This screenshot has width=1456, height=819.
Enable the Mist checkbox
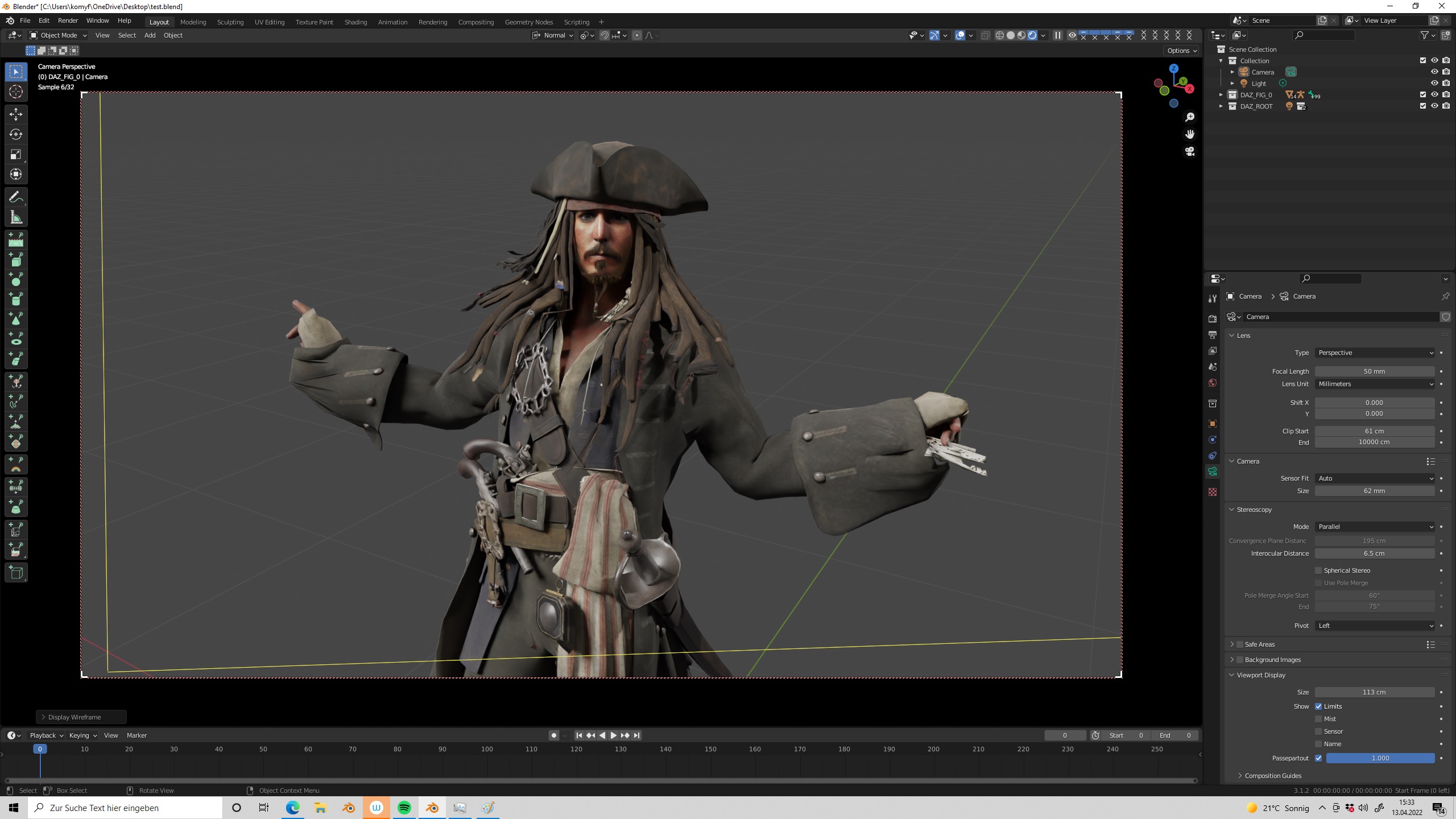(x=1318, y=719)
